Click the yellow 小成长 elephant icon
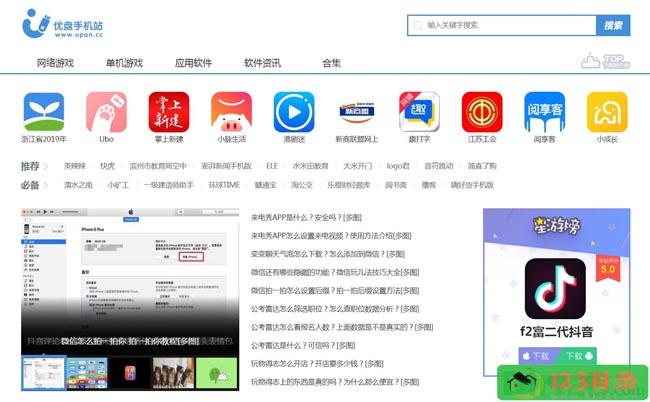The image size is (650, 402). tap(606, 112)
